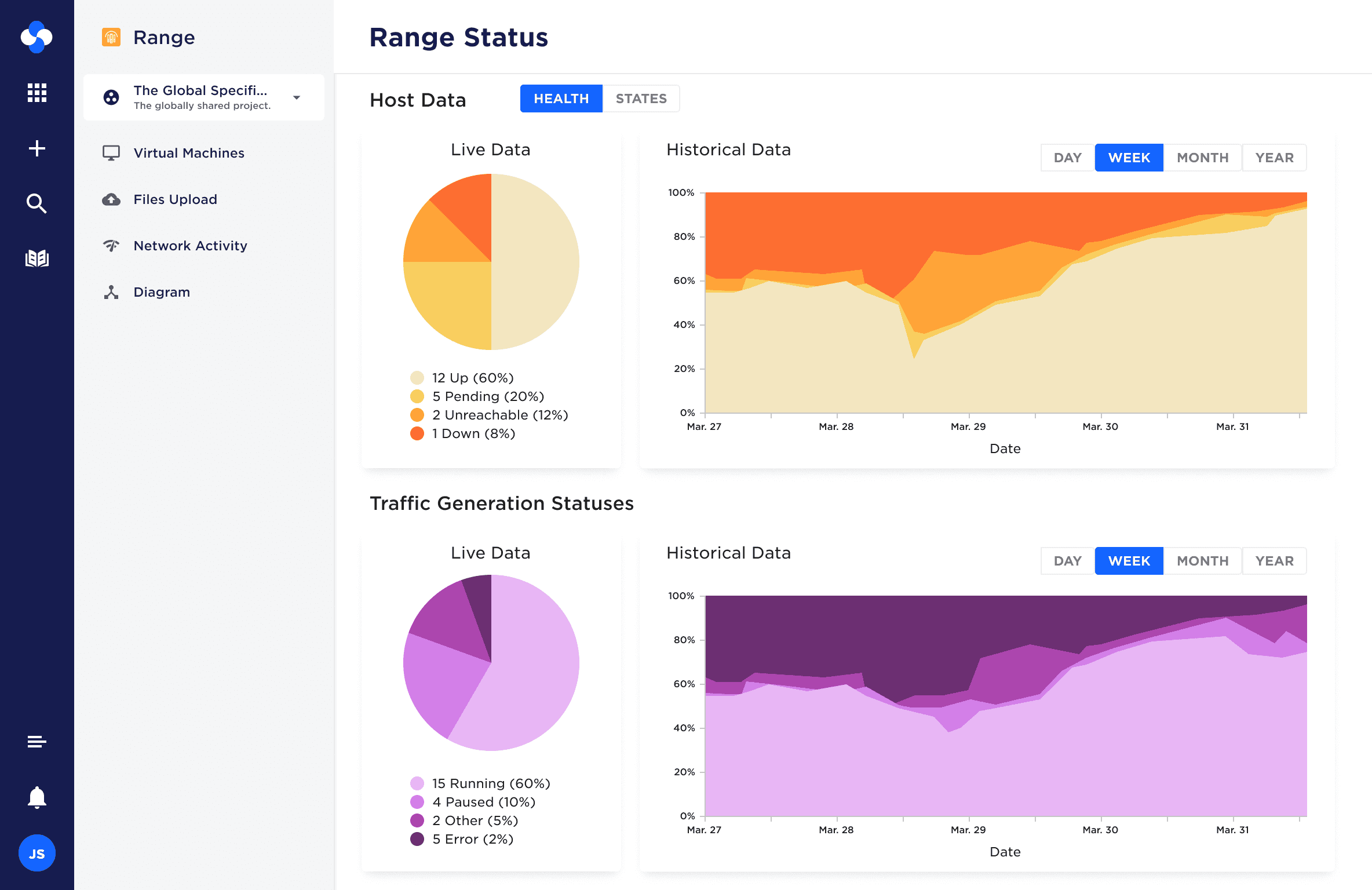Click the app logo in the dark sidebar
The height and width of the screenshot is (890, 1372).
pos(37,37)
